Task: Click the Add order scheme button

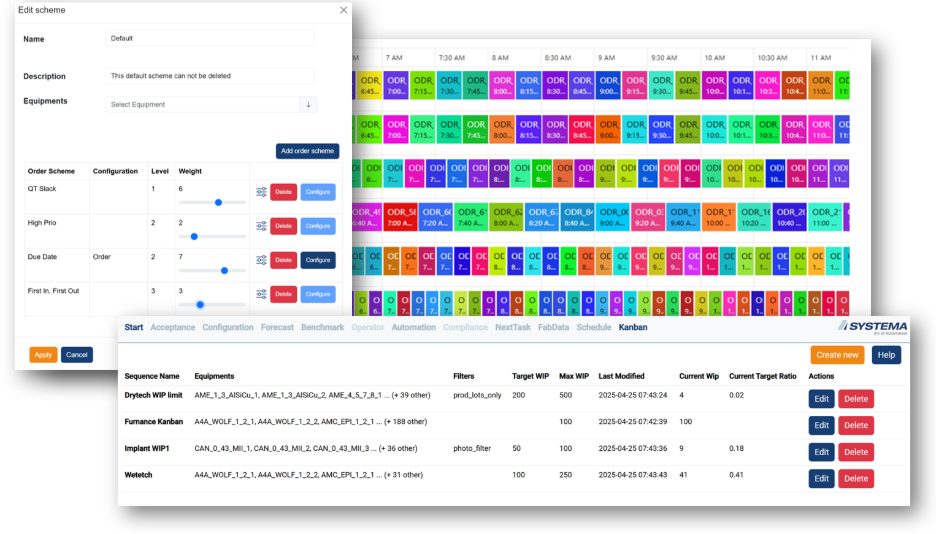Action: pyautogui.click(x=307, y=151)
